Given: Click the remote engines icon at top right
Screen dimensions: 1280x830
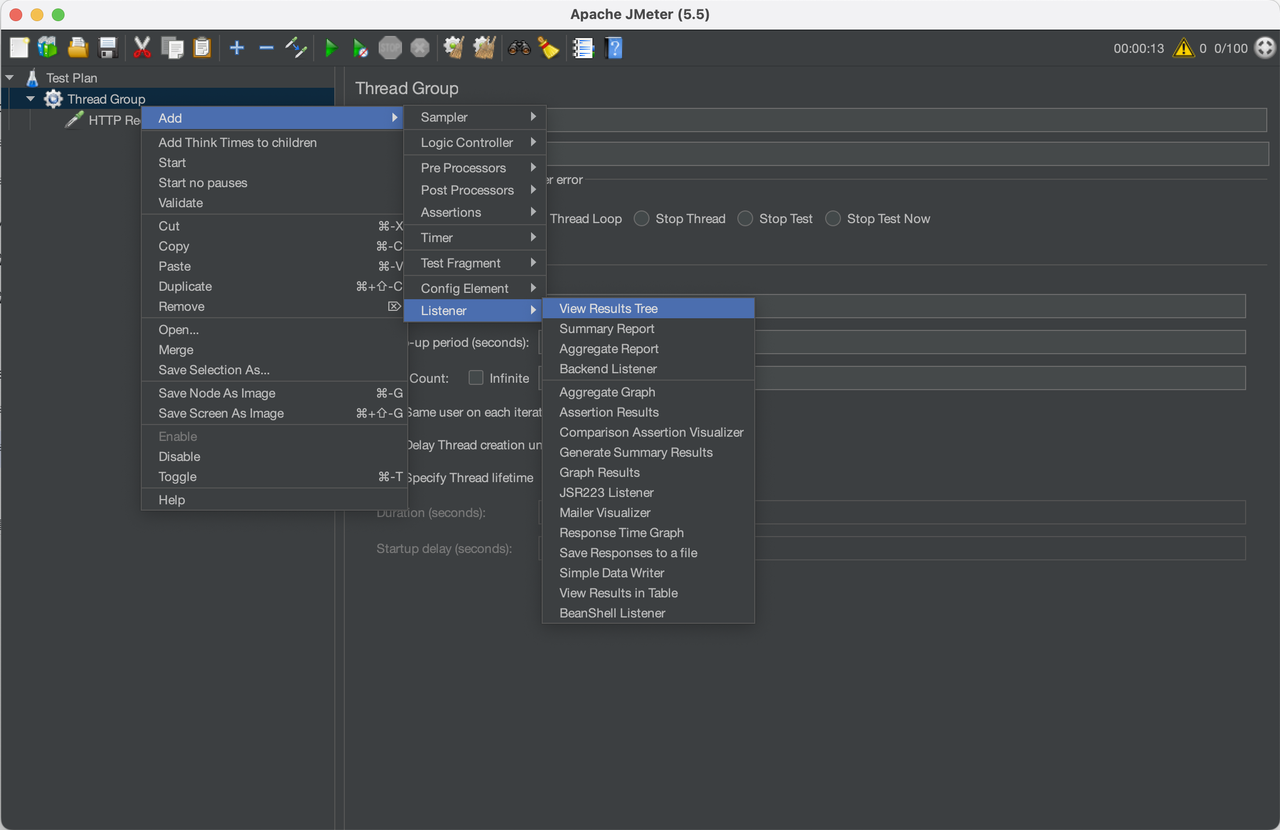Looking at the screenshot, I should point(1265,47).
